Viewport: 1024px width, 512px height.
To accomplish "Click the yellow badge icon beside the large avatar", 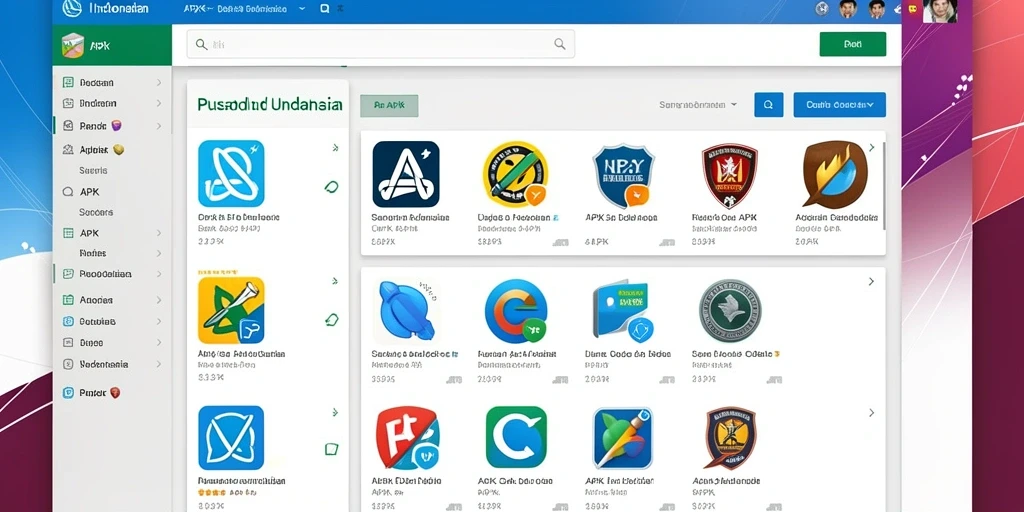I will coord(913,8).
